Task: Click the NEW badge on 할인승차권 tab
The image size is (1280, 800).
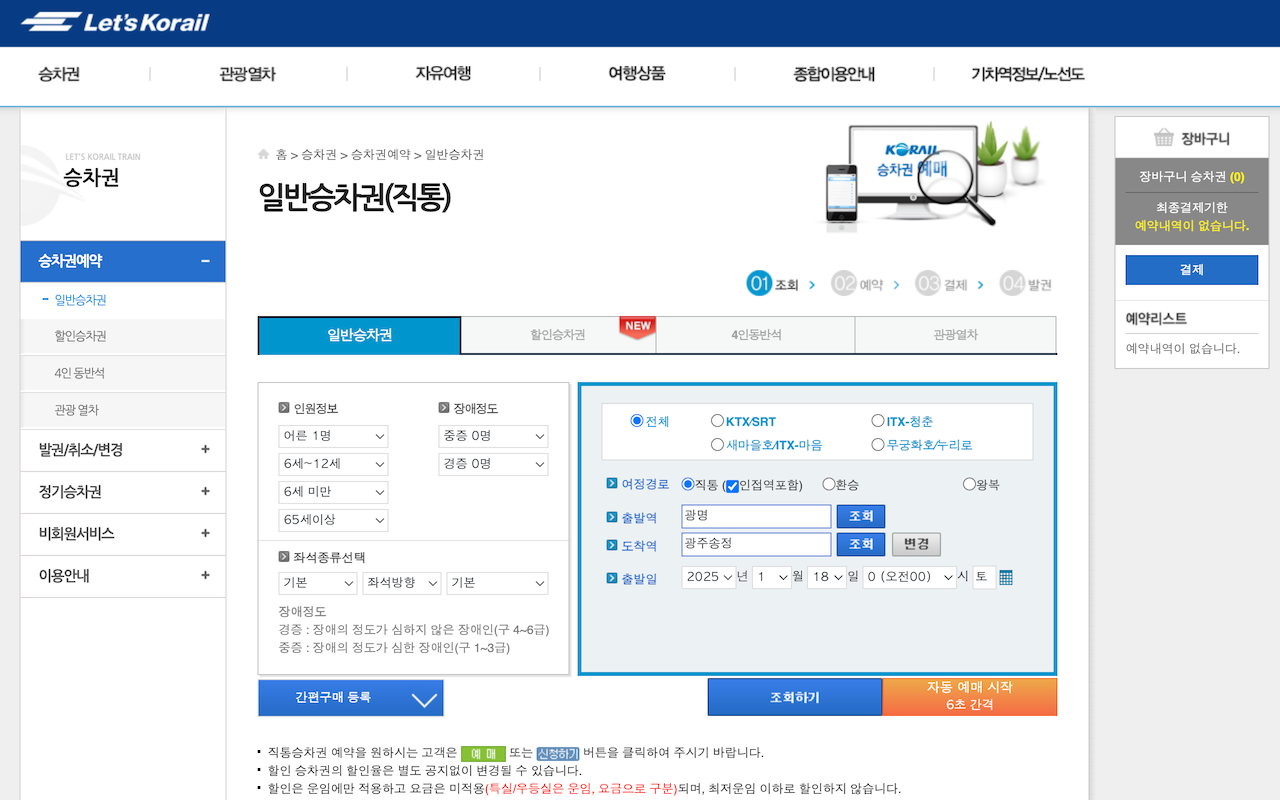Action: point(636,325)
